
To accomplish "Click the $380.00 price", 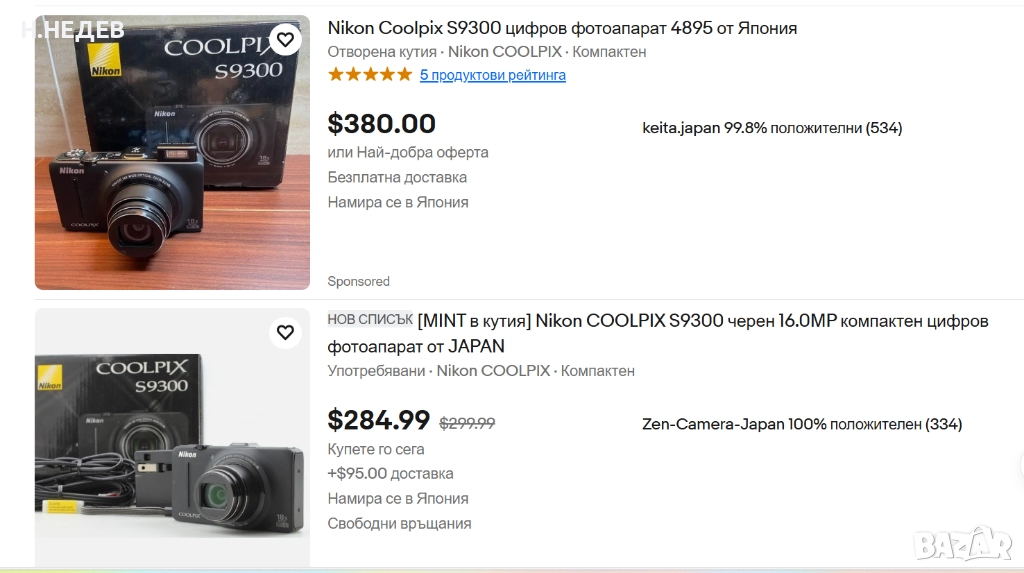I will click(382, 124).
